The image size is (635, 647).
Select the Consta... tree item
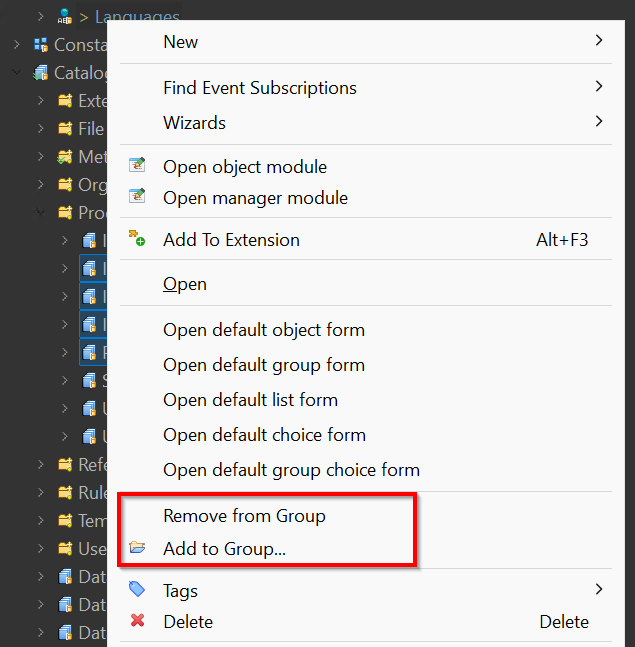point(80,45)
